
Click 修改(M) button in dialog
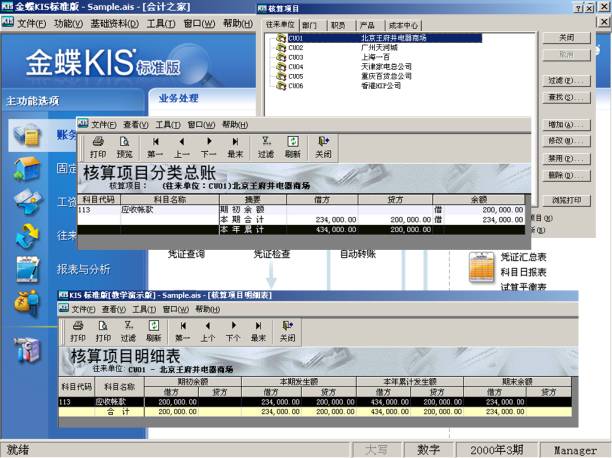tap(566, 141)
